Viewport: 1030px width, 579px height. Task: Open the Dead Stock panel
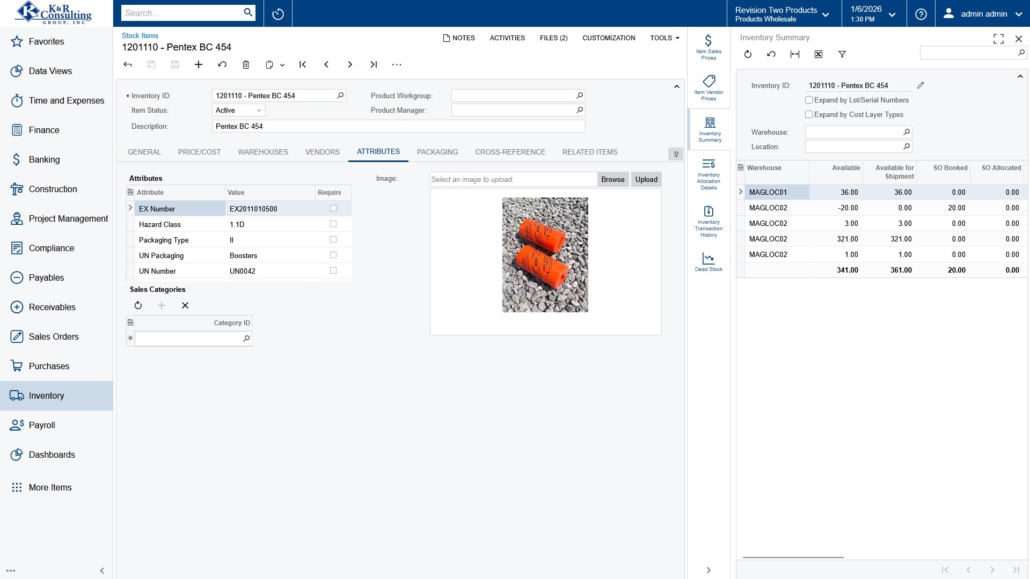[708, 262]
